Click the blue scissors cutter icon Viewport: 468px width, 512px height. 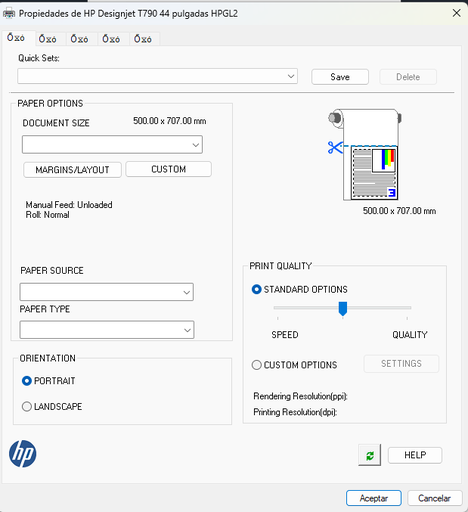coord(335,147)
